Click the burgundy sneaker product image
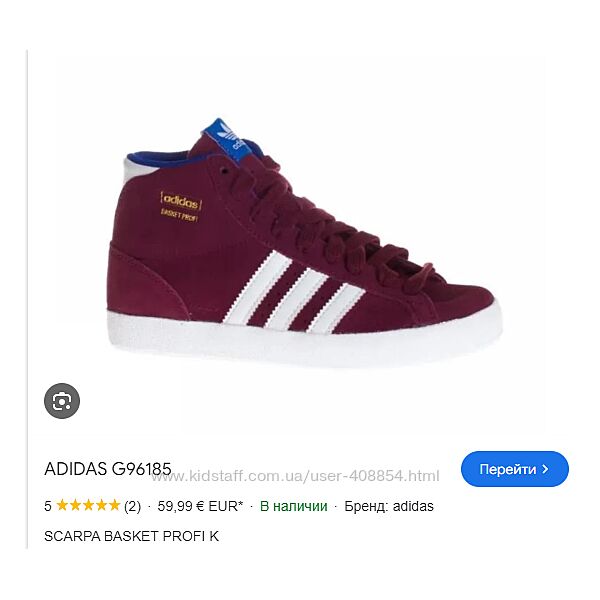 (304, 243)
